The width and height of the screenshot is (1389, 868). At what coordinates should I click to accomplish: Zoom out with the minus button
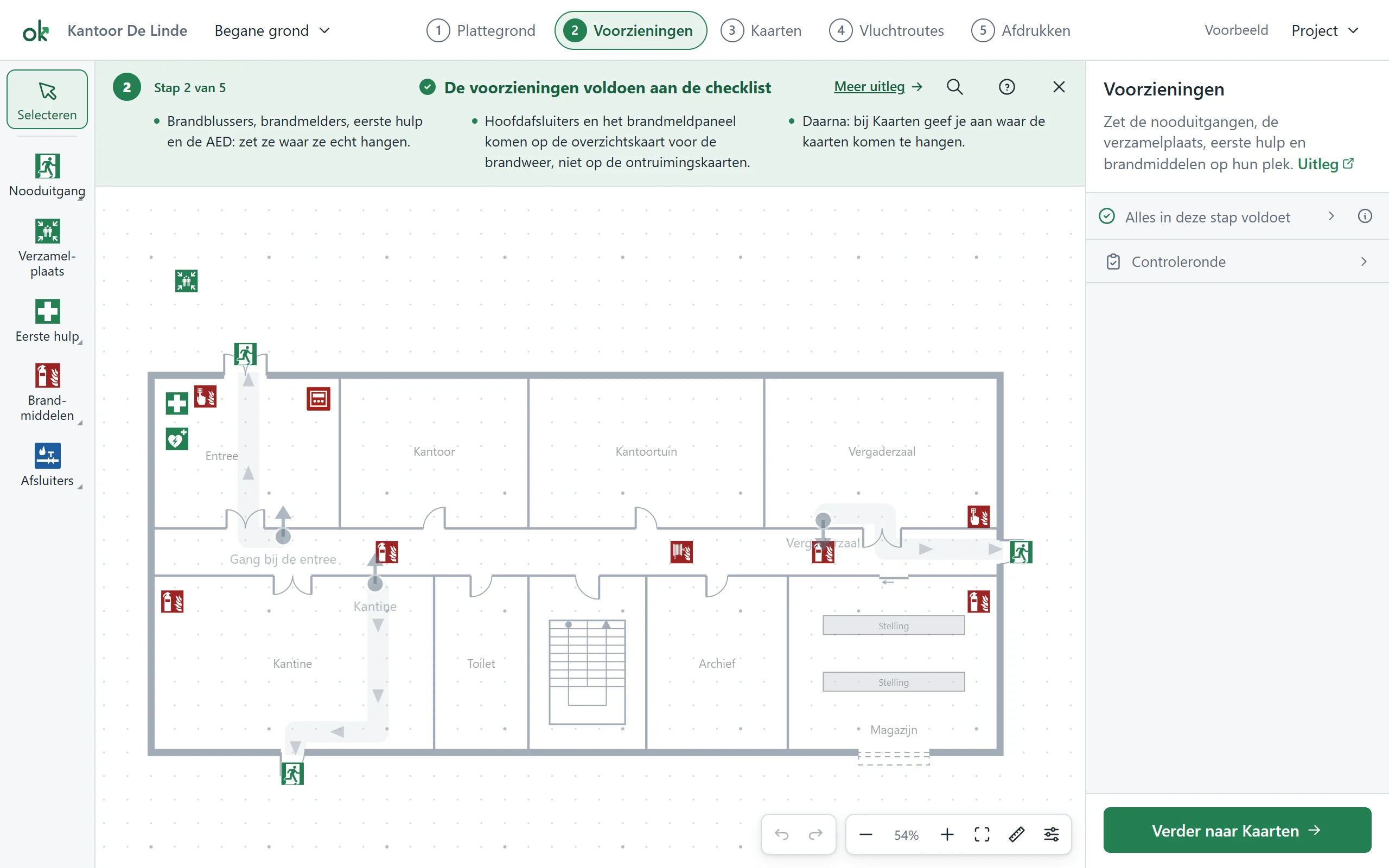point(866,834)
